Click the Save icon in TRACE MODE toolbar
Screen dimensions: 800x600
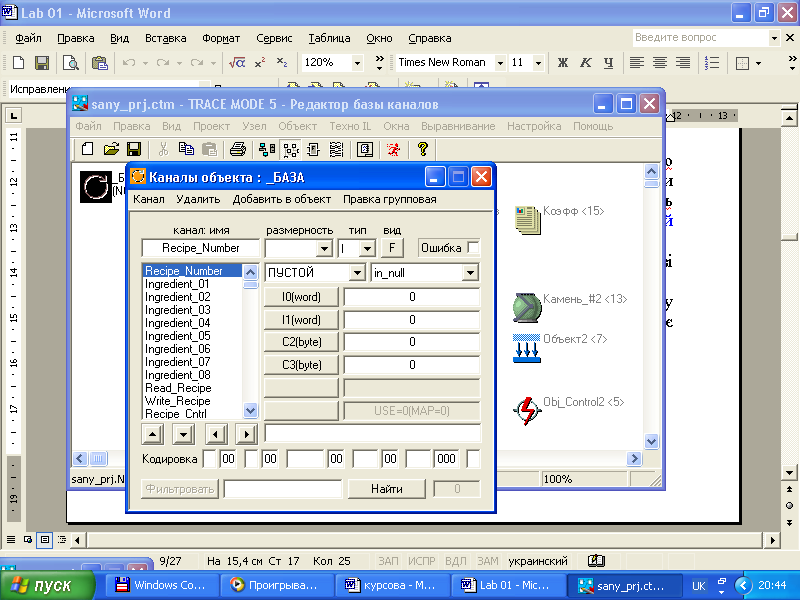coord(133,149)
